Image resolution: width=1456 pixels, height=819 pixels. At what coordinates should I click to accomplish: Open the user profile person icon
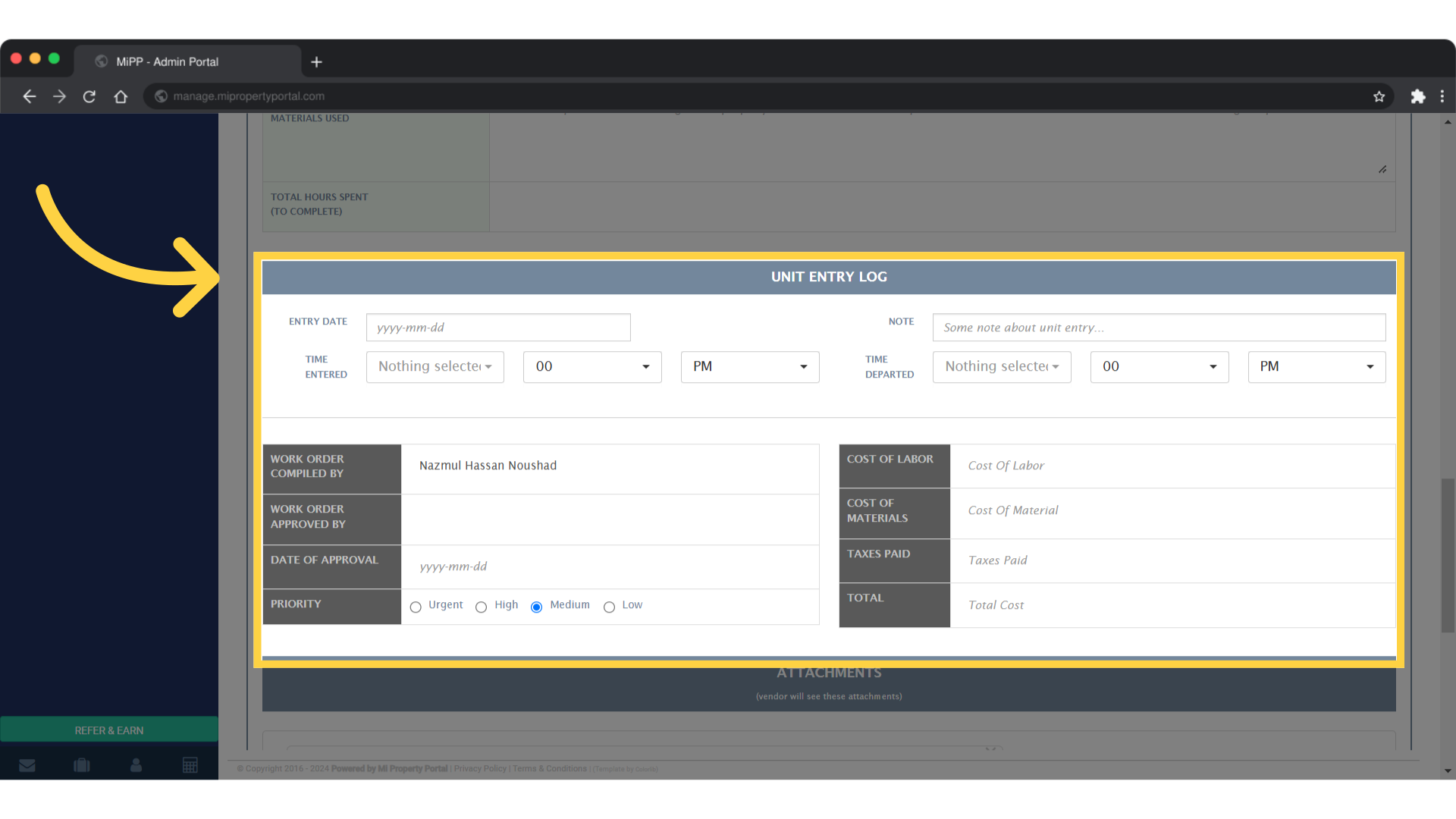click(x=136, y=765)
